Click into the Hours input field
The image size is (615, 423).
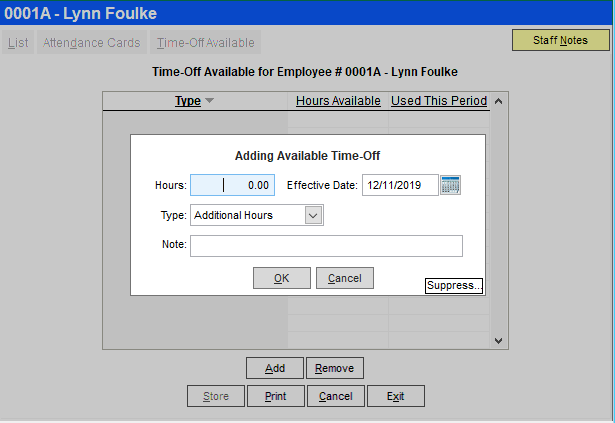point(232,185)
